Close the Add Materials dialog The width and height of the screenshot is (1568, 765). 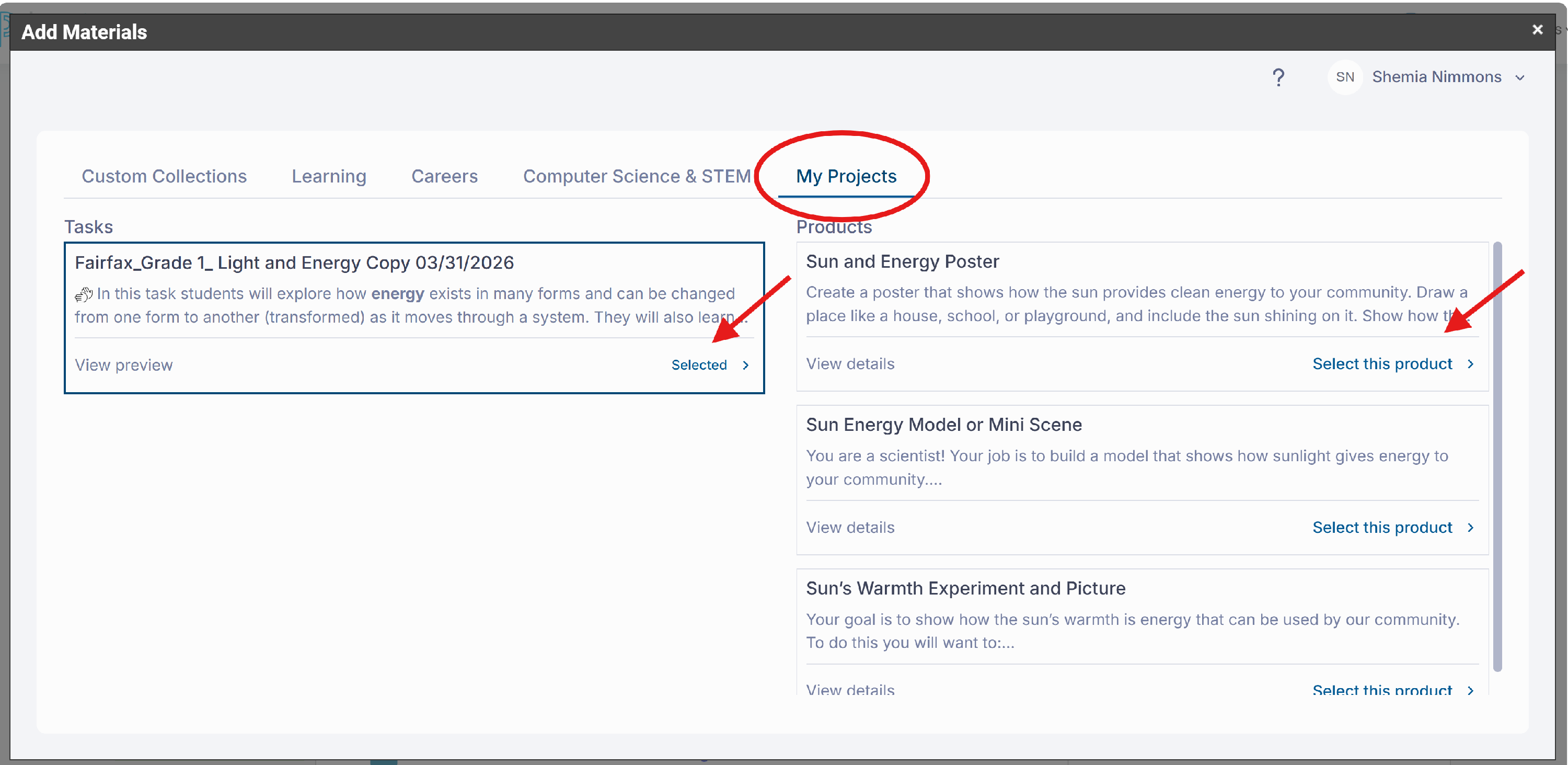click(1537, 29)
